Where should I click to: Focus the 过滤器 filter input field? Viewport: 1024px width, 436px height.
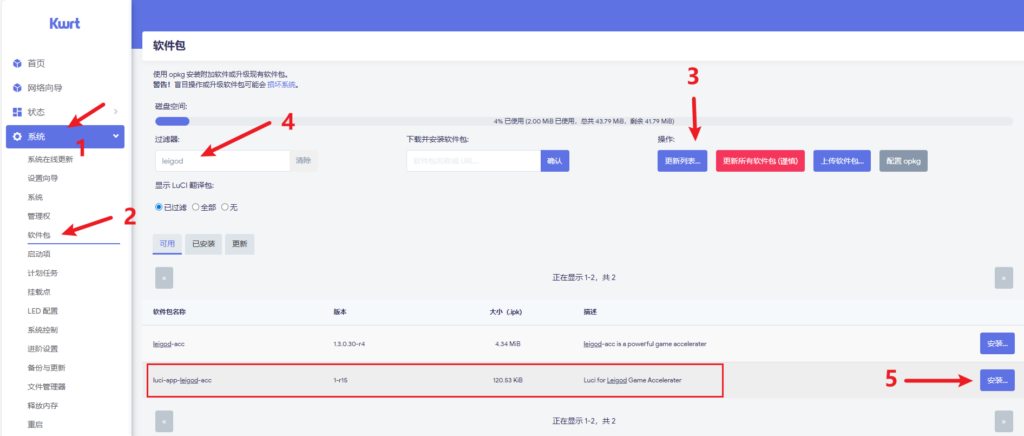222,160
